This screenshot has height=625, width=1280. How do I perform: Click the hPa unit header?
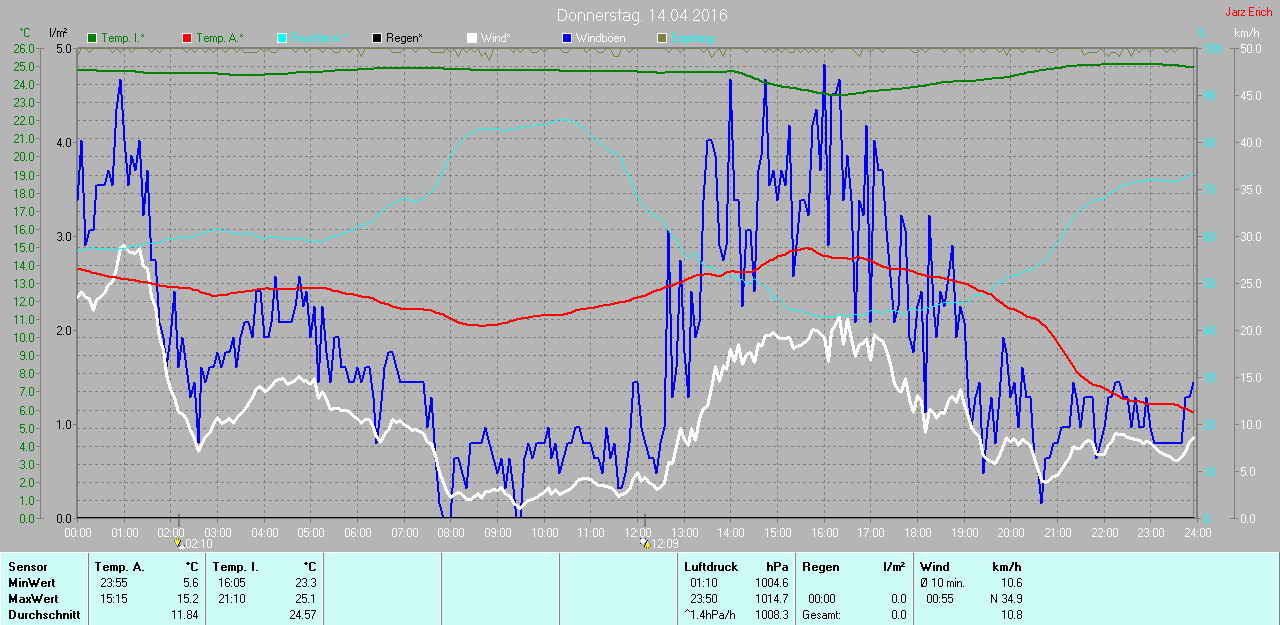[778, 567]
